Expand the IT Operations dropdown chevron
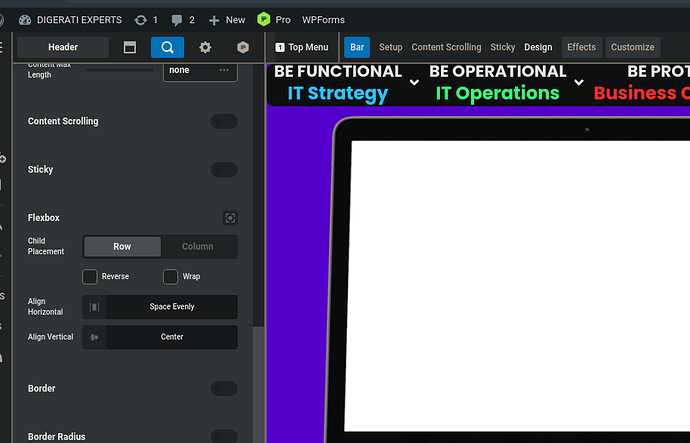Viewport: 690px width, 443px height. tap(579, 82)
